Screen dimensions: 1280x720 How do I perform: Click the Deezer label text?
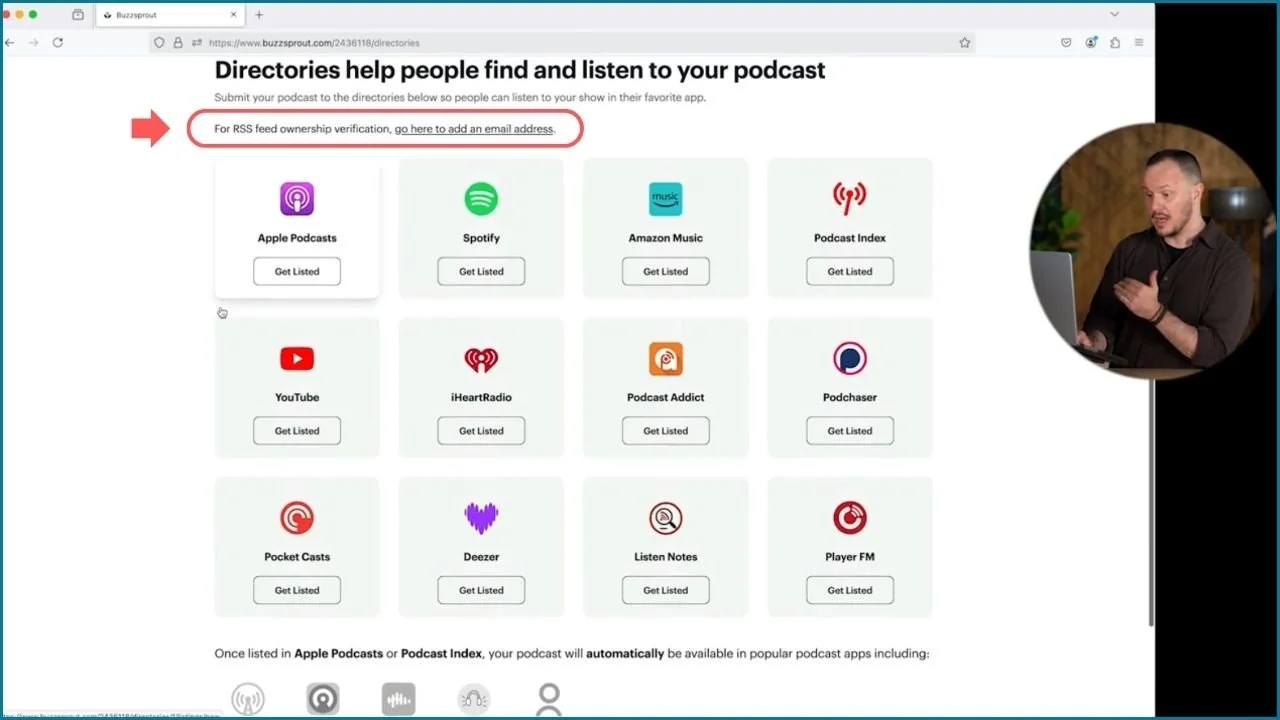[x=481, y=557]
